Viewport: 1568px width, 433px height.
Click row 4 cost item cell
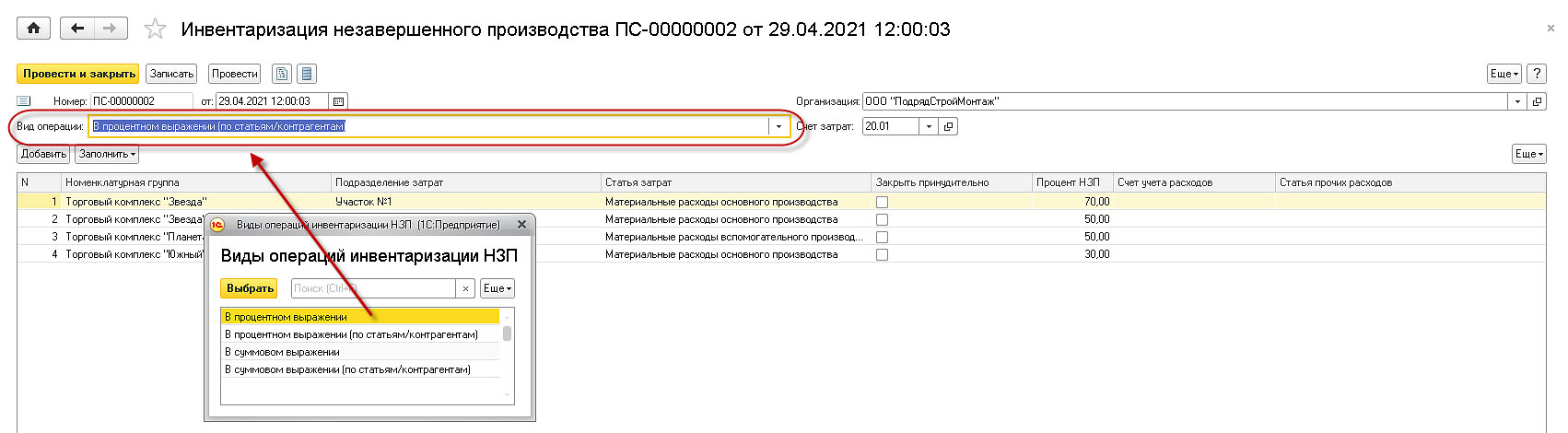point(736,254)
